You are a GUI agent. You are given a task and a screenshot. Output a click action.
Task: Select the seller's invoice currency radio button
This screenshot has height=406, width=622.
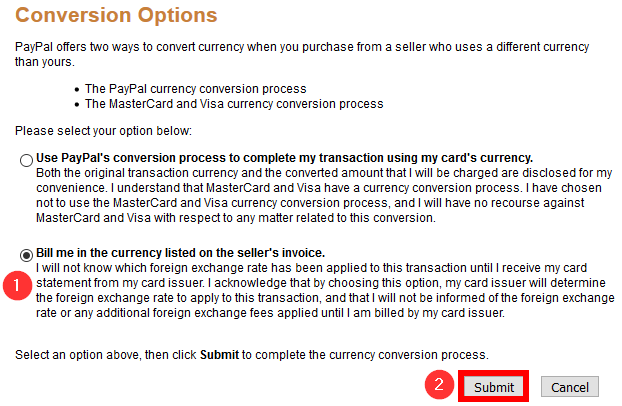click(25, 254)
